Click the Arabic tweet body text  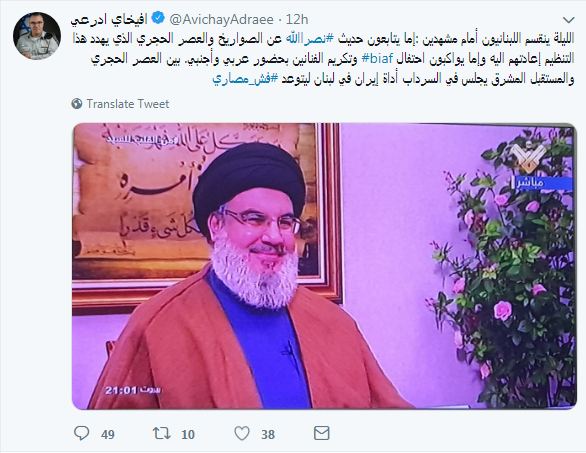[323, 59]
